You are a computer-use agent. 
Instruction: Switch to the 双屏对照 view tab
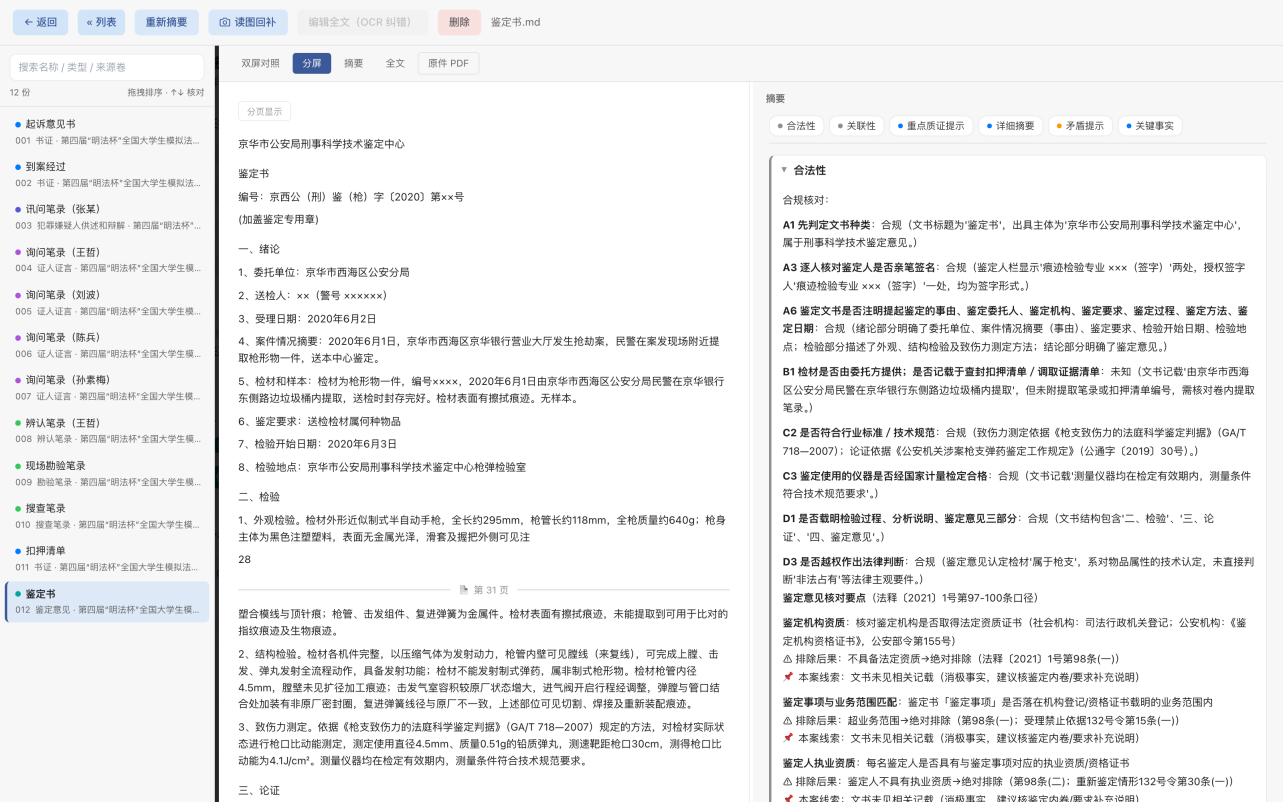261,63
